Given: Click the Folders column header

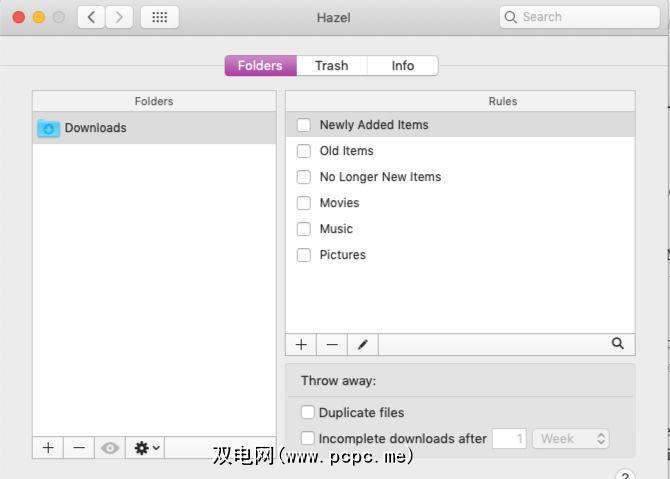Looking at the screenshot, I should click(x=154, y=101).
